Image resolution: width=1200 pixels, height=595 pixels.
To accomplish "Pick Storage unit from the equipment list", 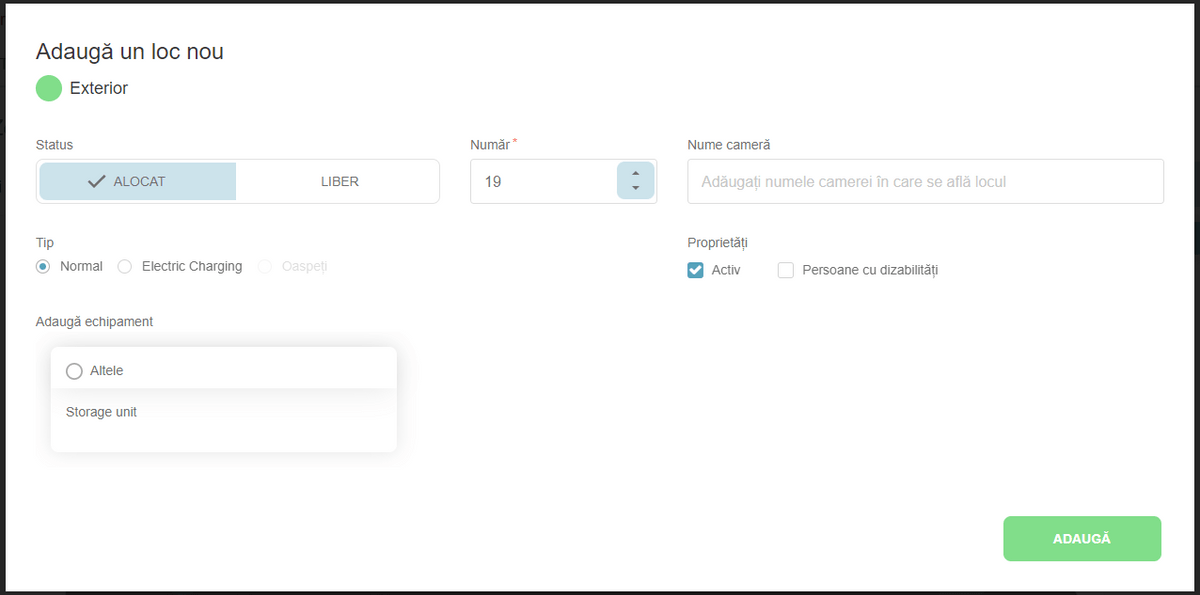I will point(102,412).
